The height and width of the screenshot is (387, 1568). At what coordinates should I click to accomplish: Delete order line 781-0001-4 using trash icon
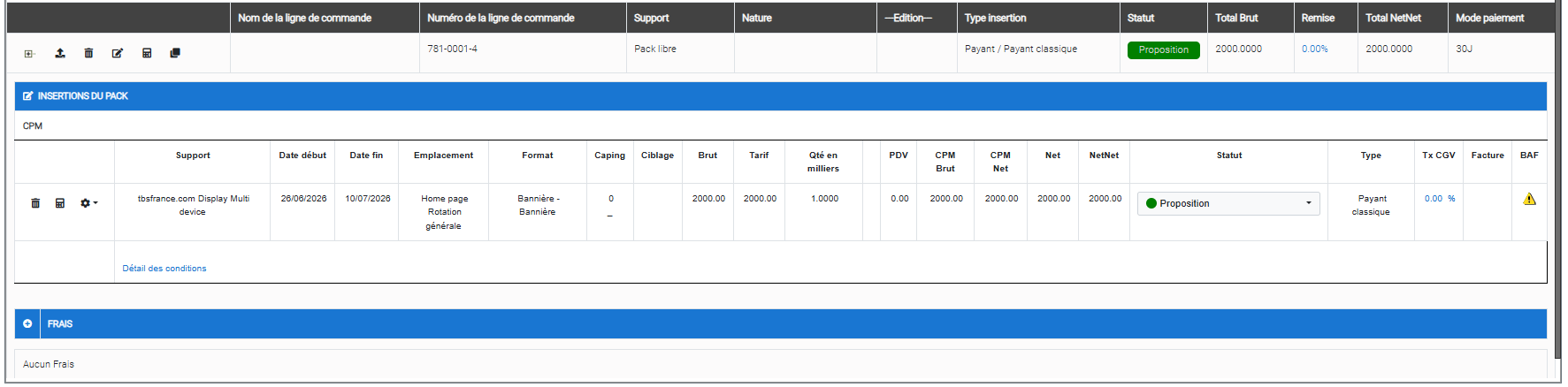[88, 53]
